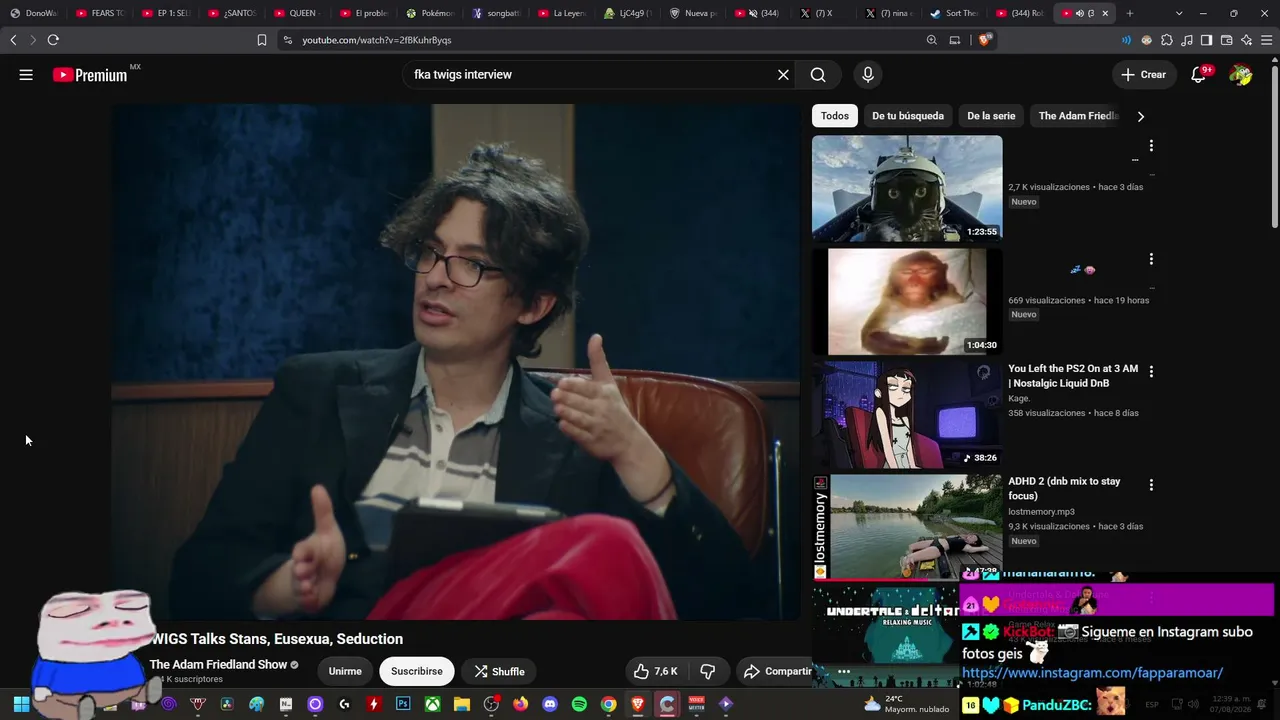Viewport: 1280px width, 720px height.
Task: Open options for the cat pilot video
Action: 1151,146
